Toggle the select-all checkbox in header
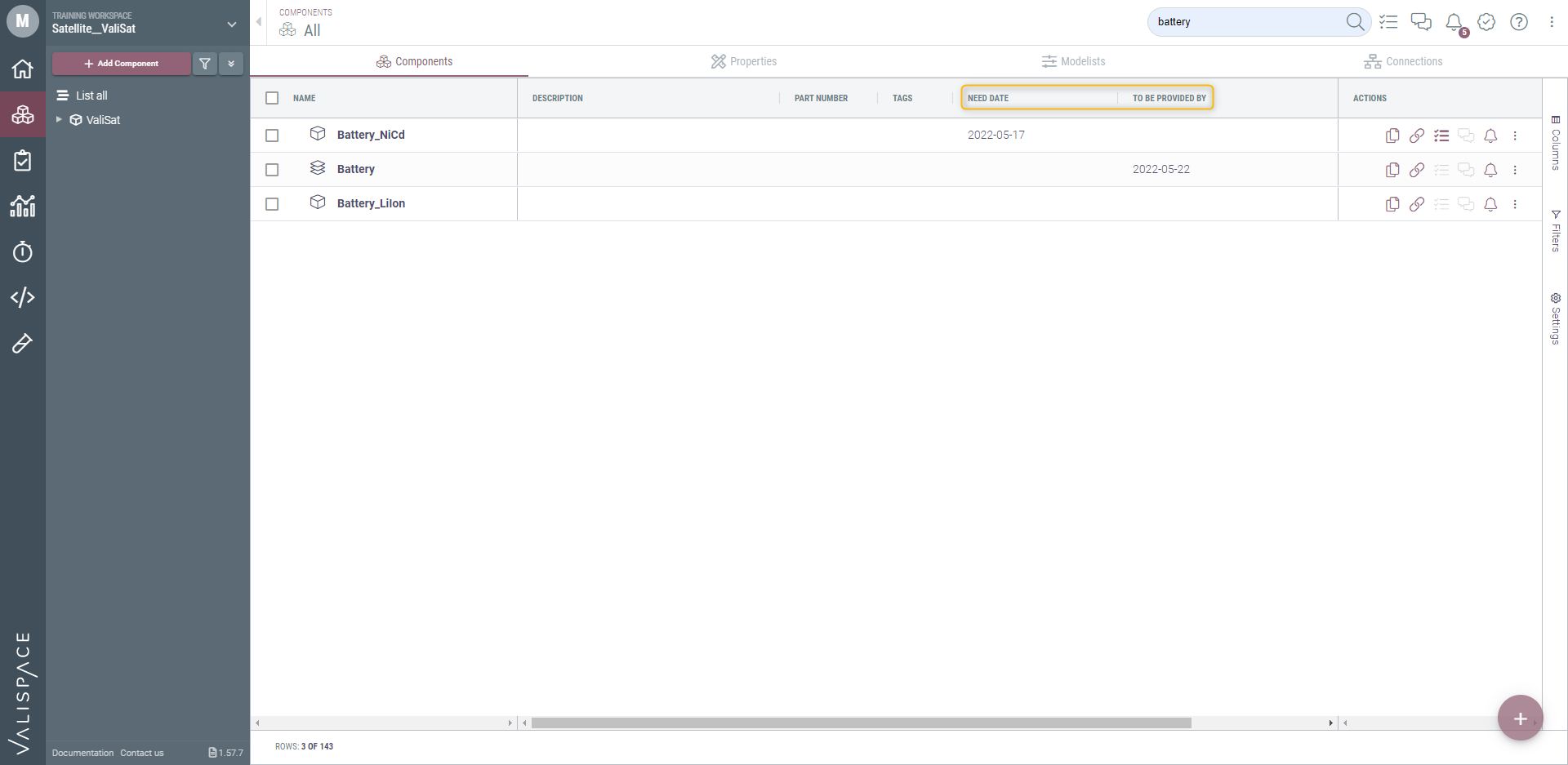 click(x=272, y=98)
